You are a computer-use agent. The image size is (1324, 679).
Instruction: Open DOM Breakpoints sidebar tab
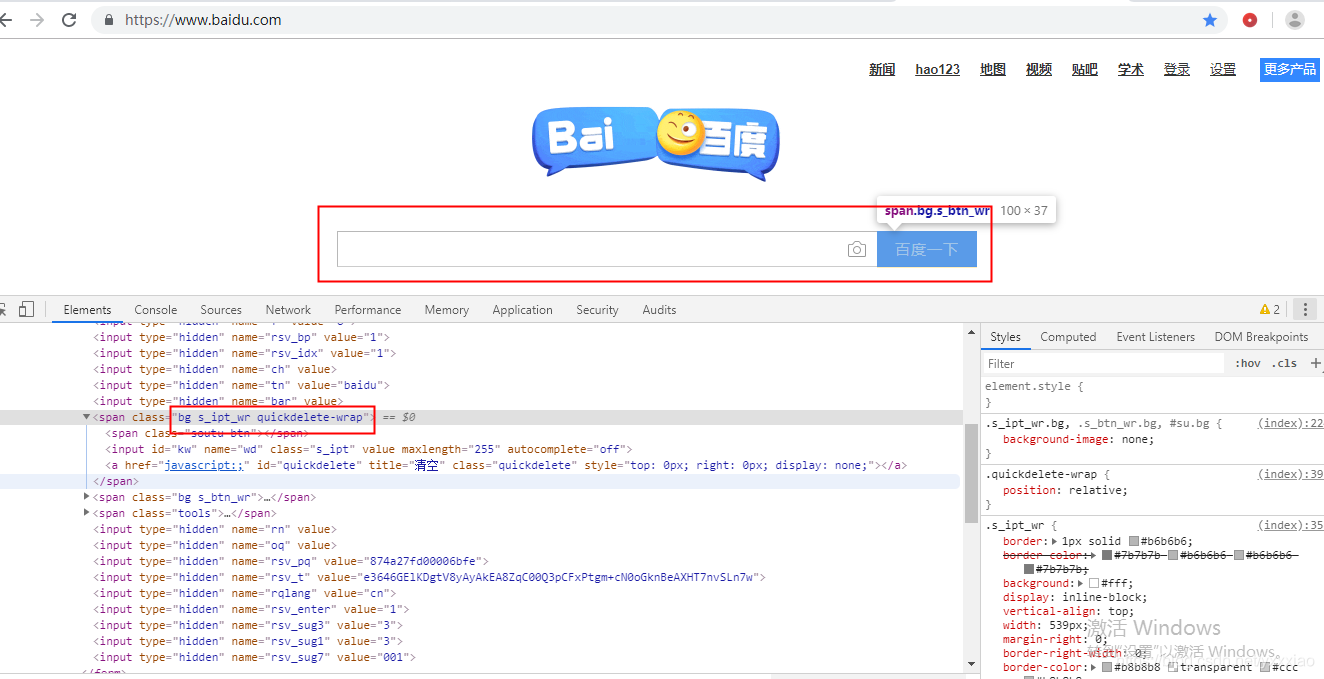[x=1261, y=337]
